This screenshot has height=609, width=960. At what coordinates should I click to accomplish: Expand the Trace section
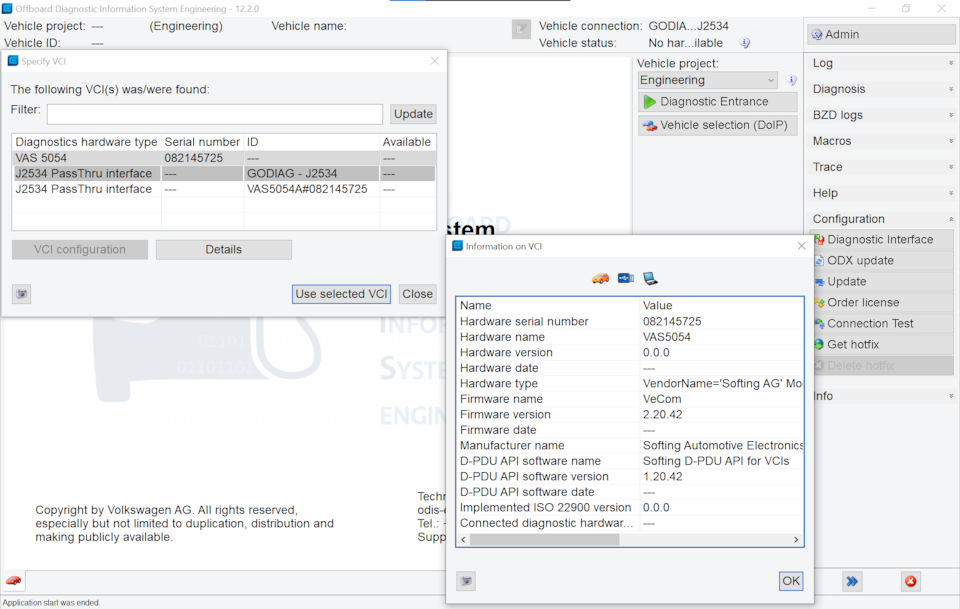(881, 167)
